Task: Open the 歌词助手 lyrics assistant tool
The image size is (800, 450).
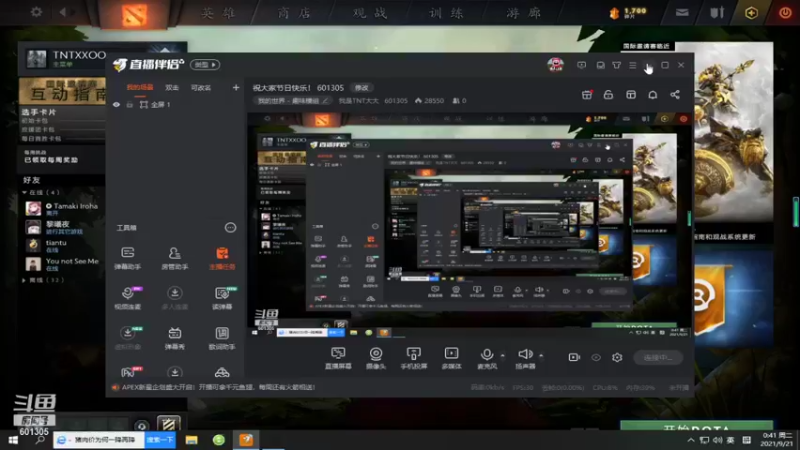Action: click(222, 338)
